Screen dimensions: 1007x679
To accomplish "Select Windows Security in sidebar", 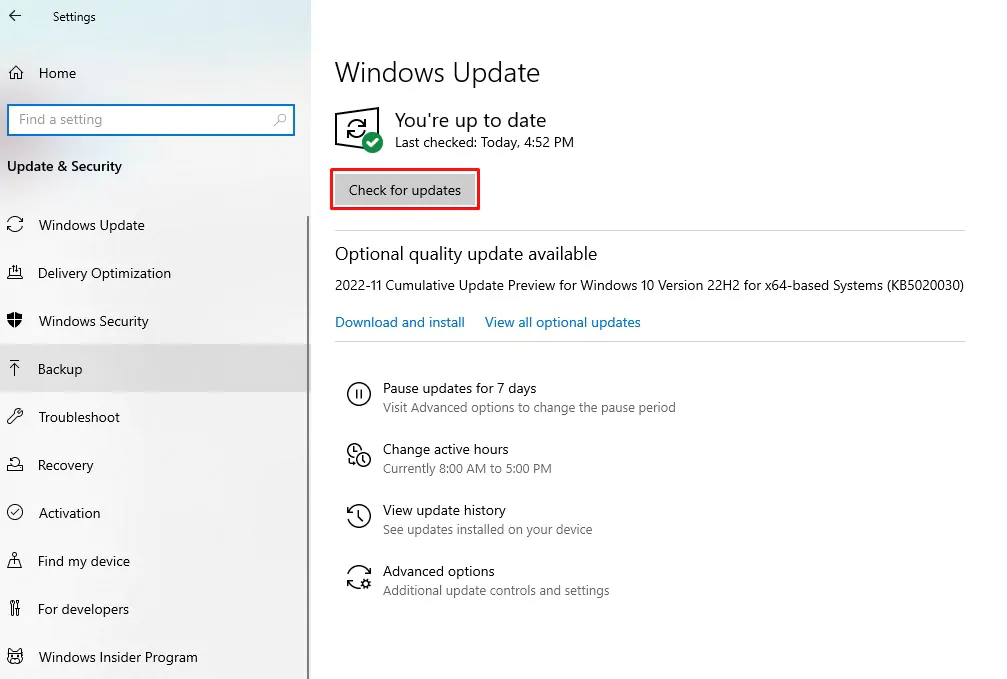I will tap(155, 321).
